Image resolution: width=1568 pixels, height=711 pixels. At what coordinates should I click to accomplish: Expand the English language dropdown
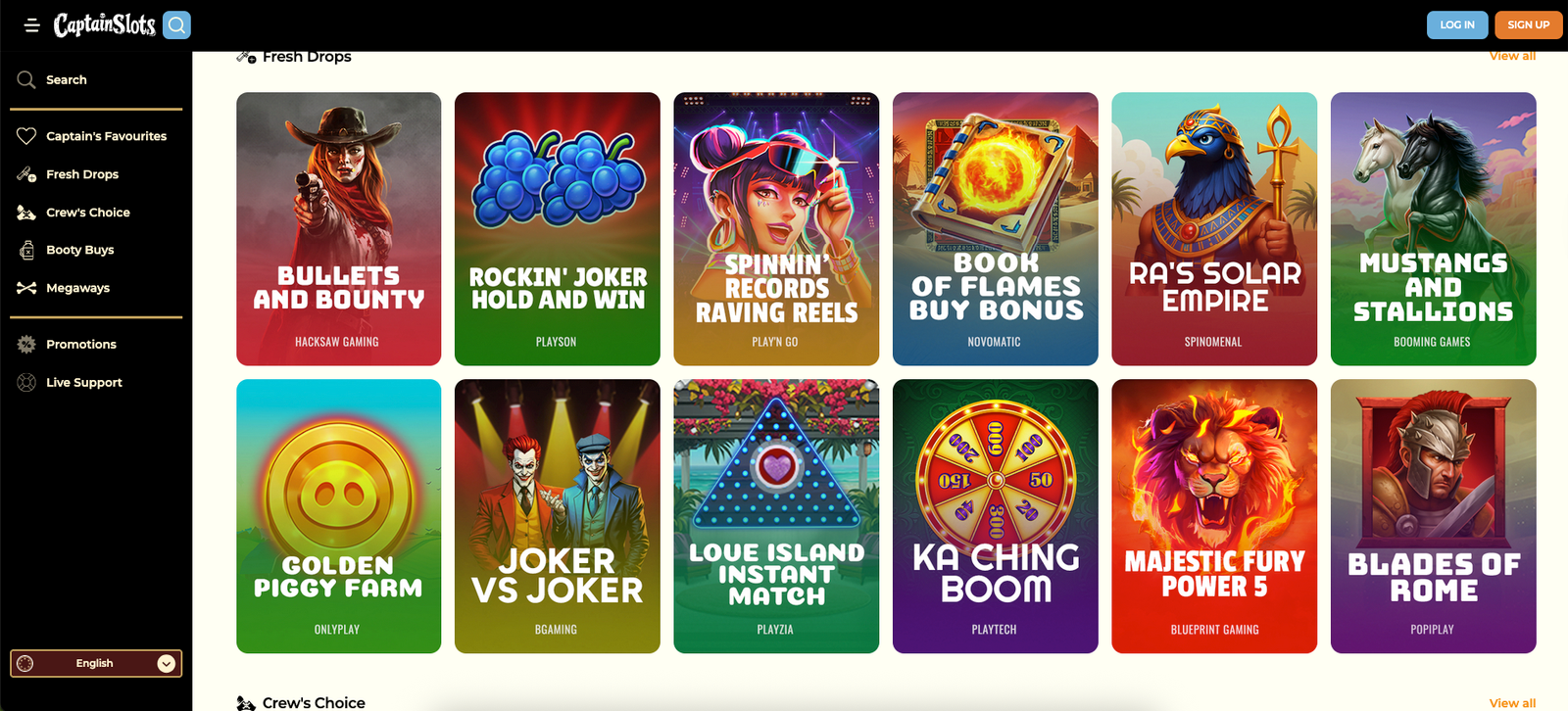pos(96,664)
